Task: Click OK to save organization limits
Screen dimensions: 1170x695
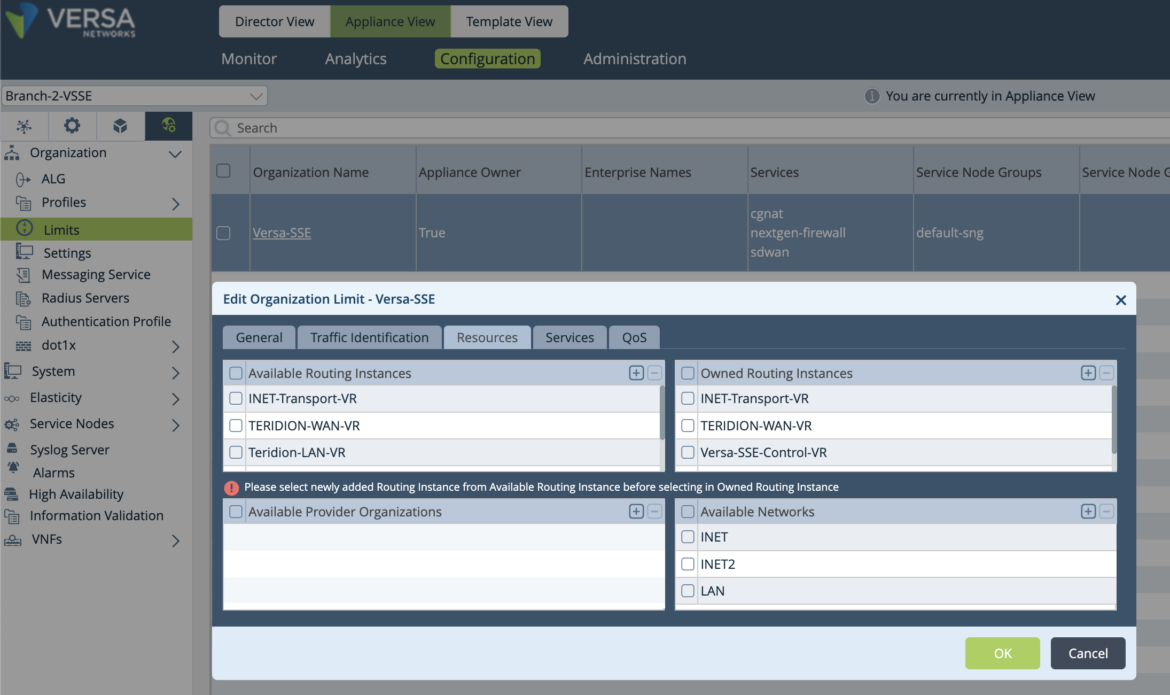Action: click(x=1002, y=652)
